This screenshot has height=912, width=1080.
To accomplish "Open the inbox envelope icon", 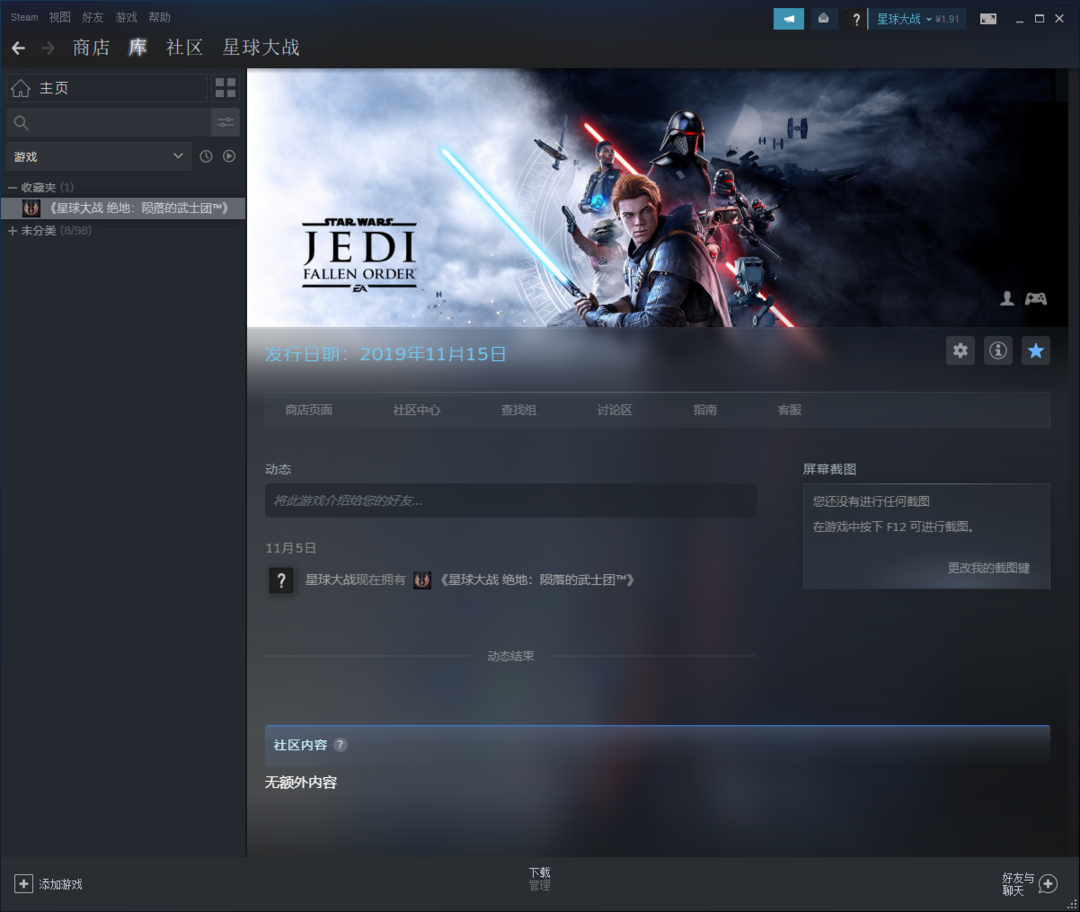I will click(x=823, y=19).
